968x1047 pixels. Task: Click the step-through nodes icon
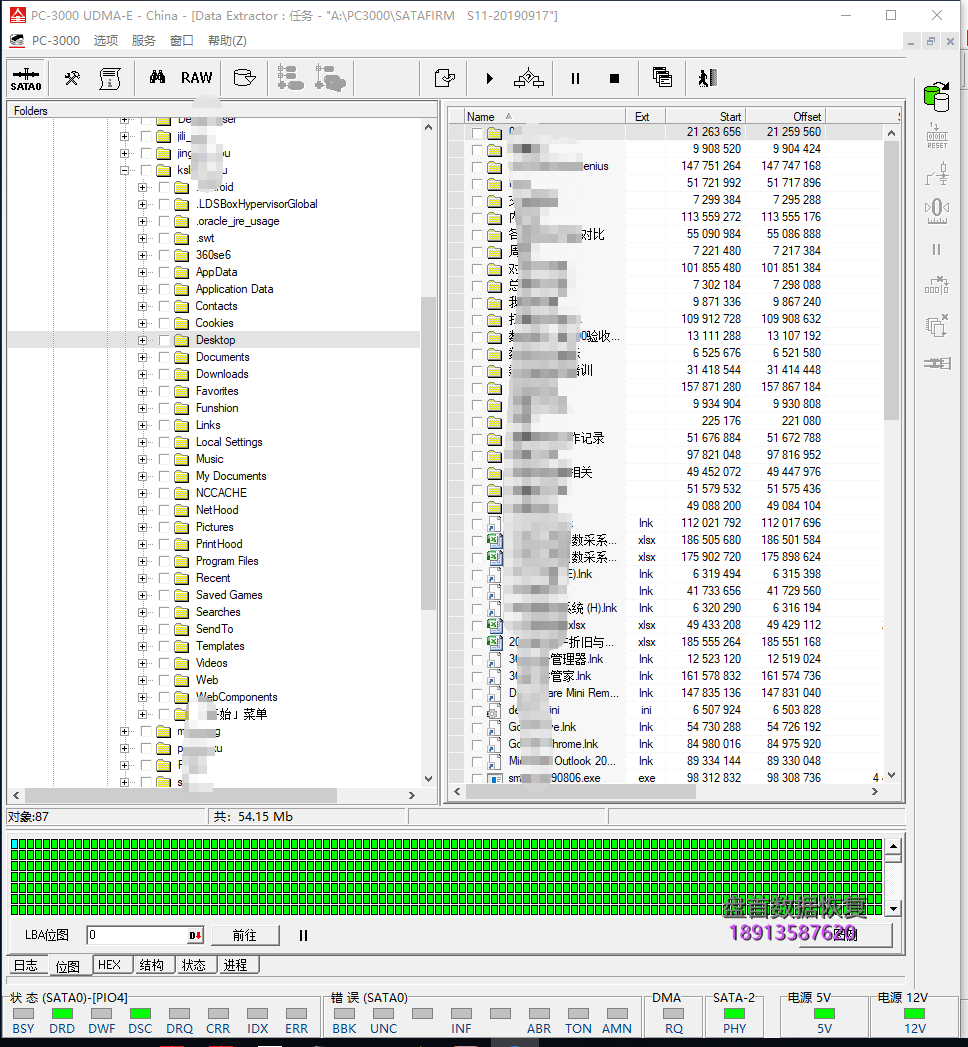(529, 78)
